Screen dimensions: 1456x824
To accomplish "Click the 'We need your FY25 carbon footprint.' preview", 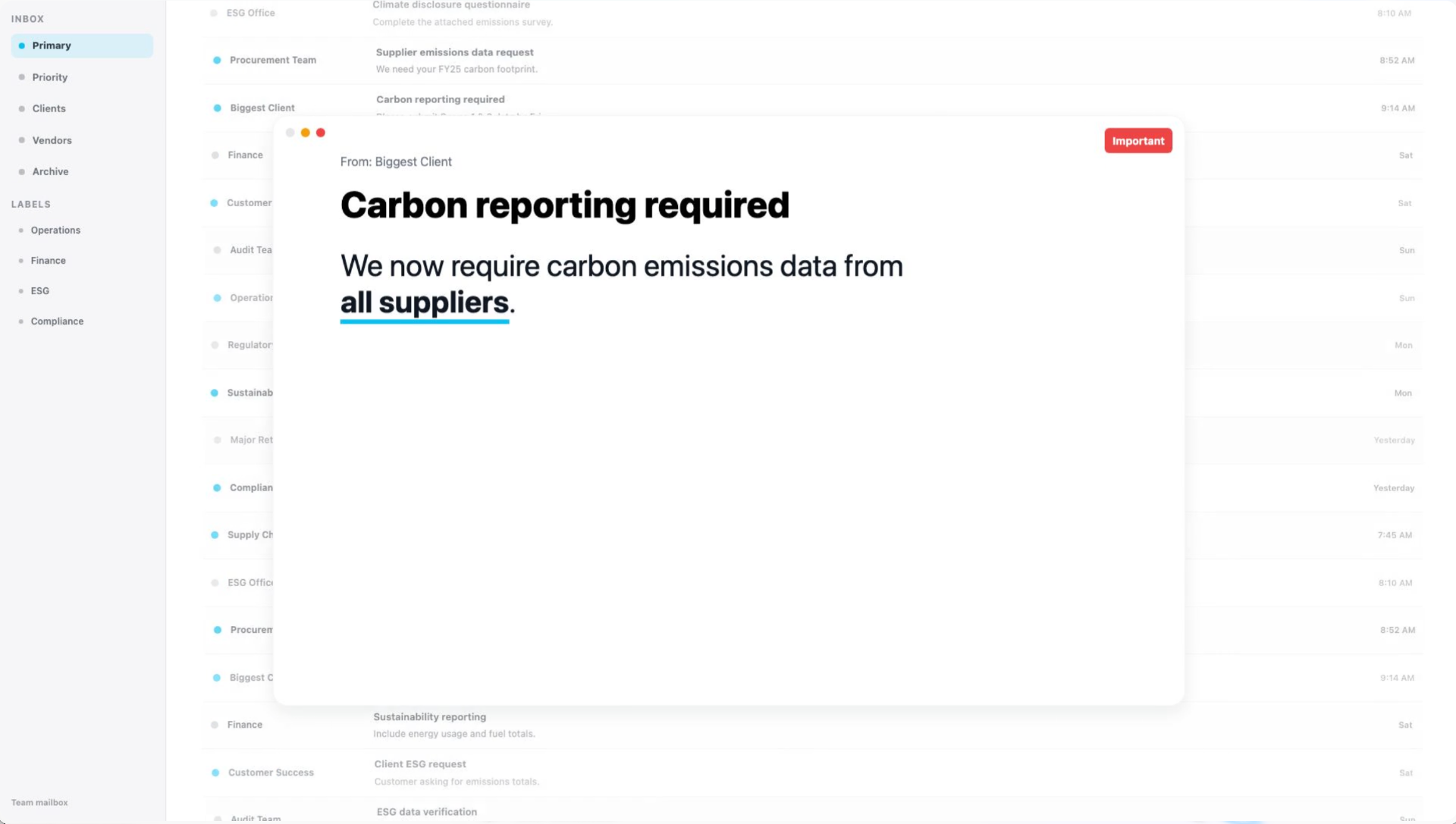I will (x=457, y=69).
